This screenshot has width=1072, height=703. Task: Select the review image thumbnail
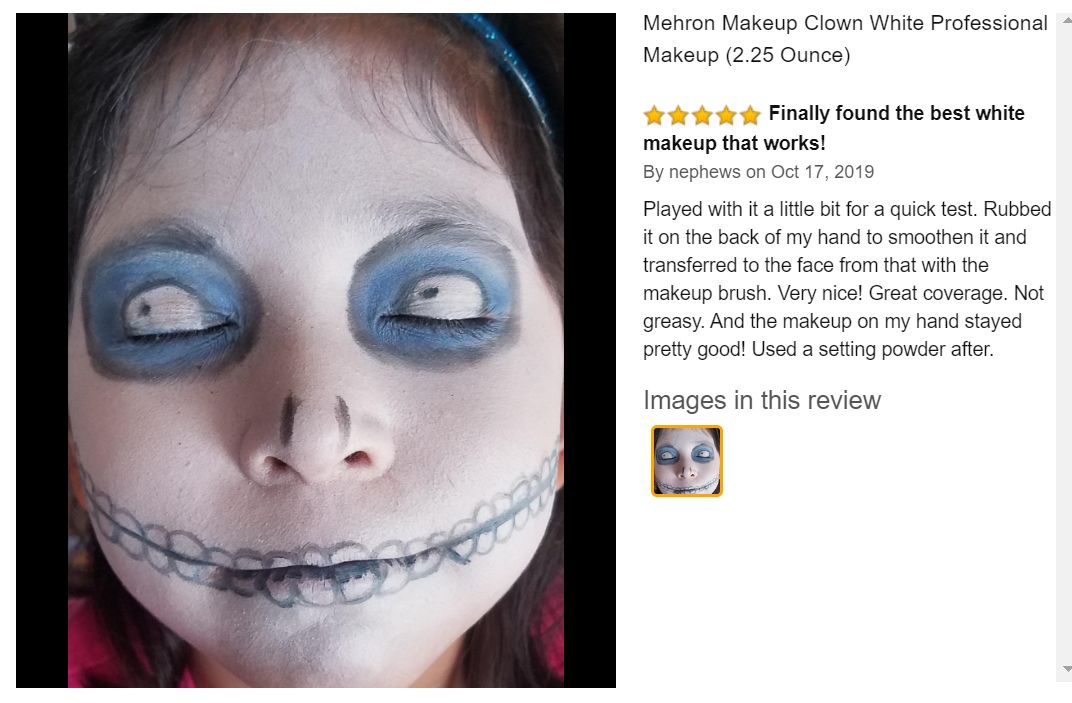pyautogui.click(x=686, y=461)
